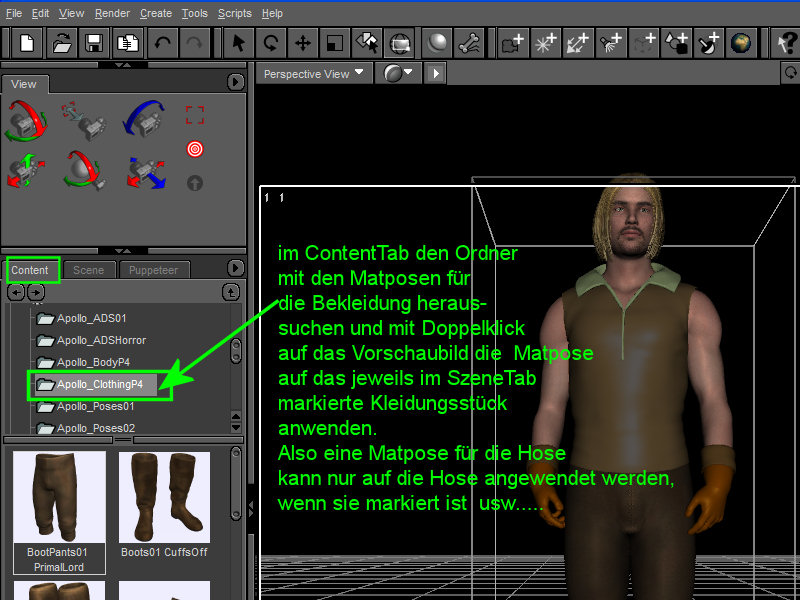Switch to the Puppeteer tab
The height and width of the screenshot is (600, 800).
click(154, 270)
